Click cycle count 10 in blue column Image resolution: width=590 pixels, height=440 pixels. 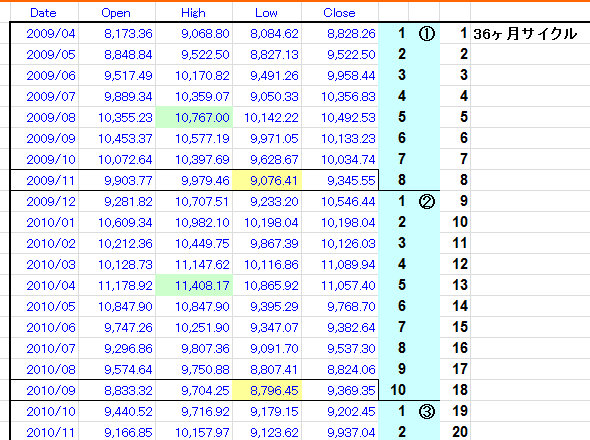point(398,390)
